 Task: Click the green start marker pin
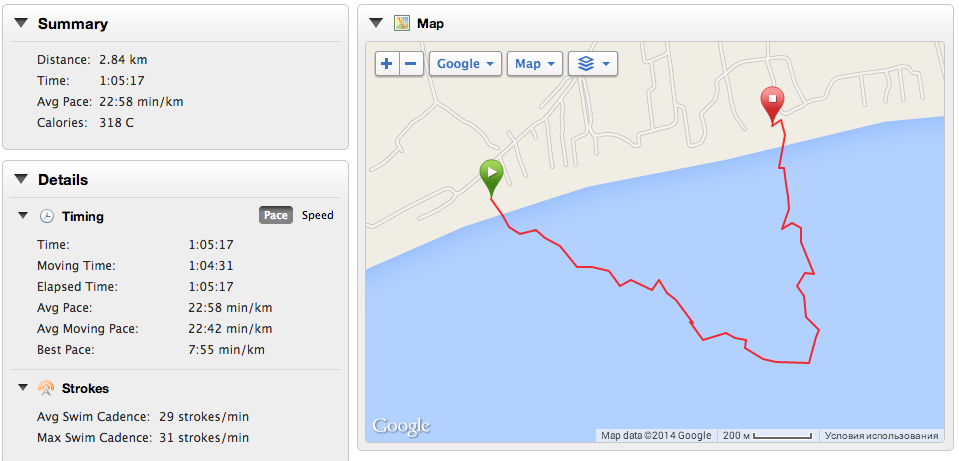(490, 176)
